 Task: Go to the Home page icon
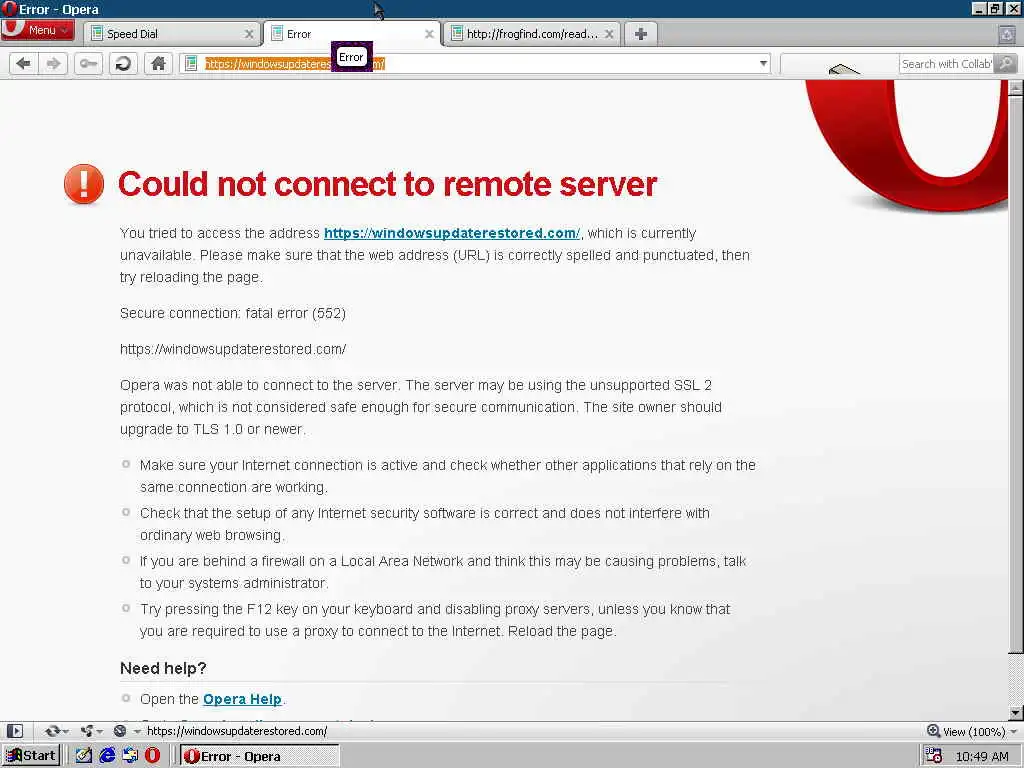coord(158,63)
